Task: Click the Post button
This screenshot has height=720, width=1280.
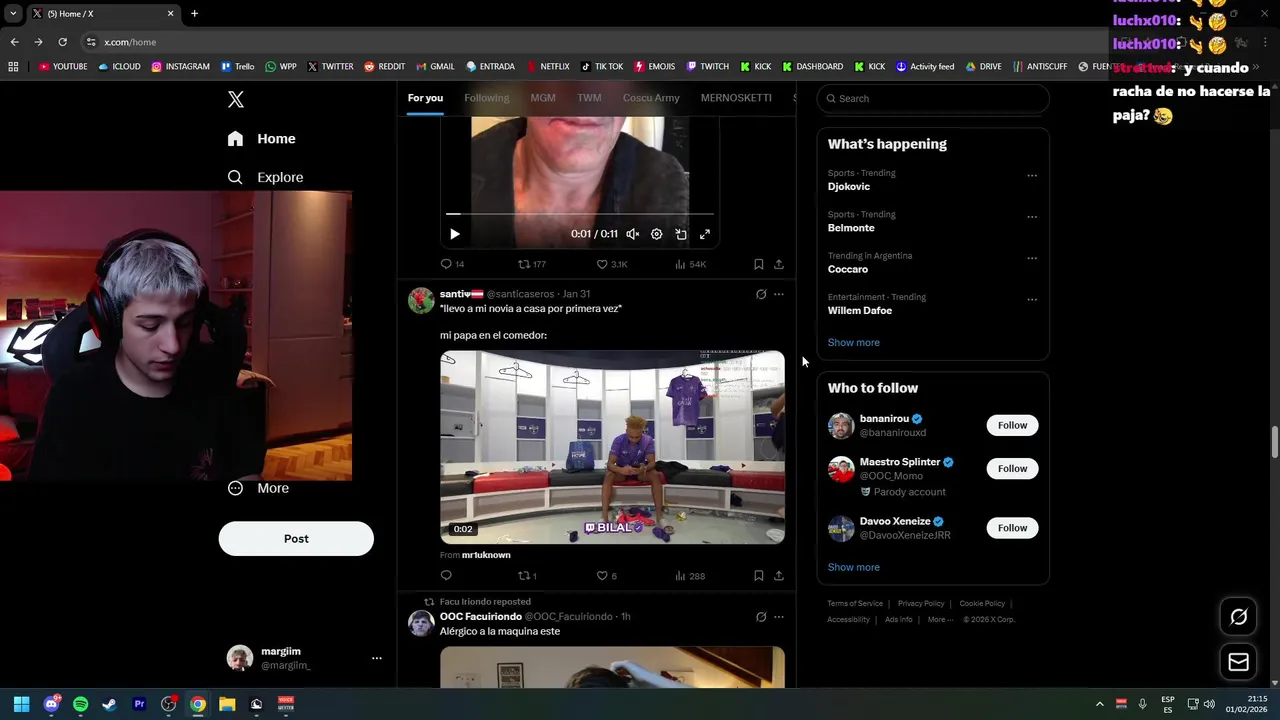Action: [x=296, y=539]
